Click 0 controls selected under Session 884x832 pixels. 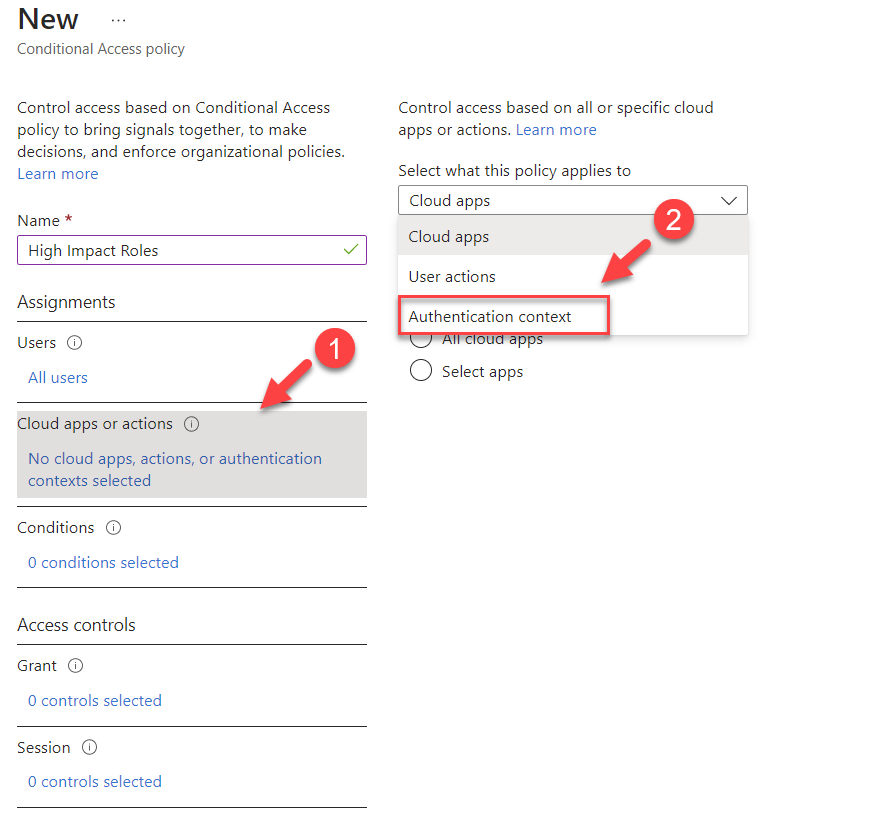[94, 781]
